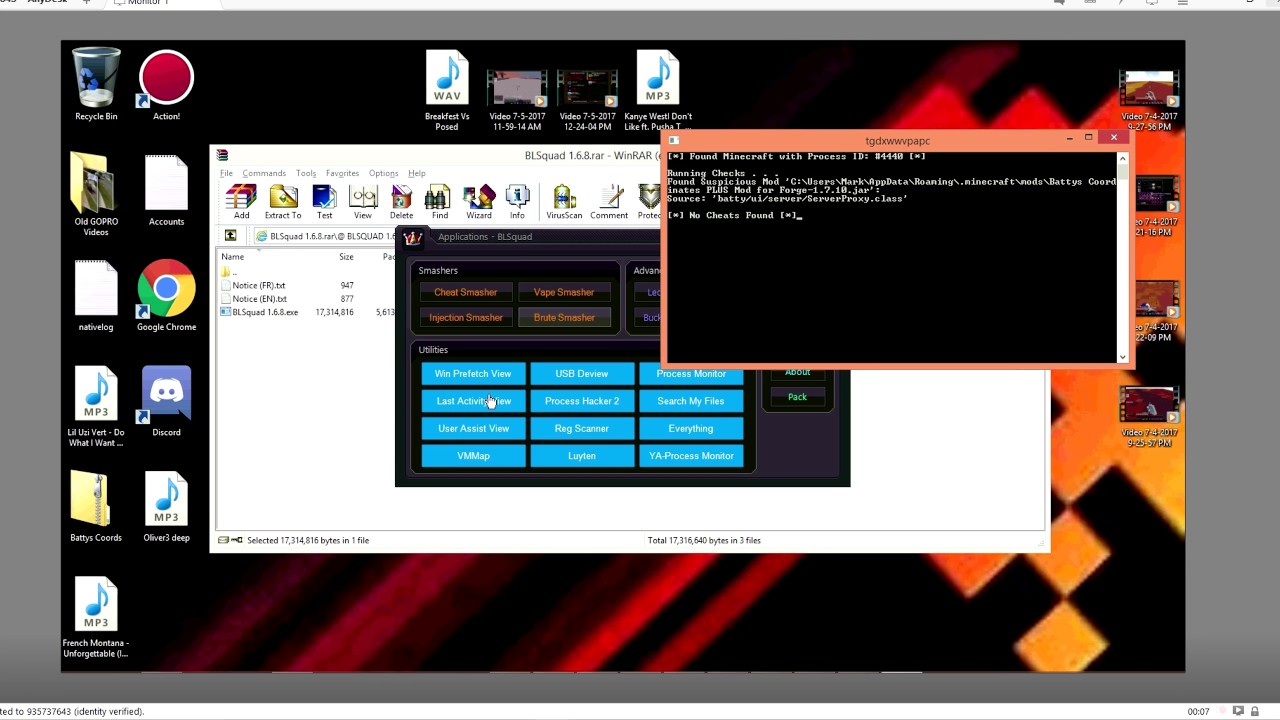Launch Search My Files utility
This screenshot has width=1280, height=720.
pyautogui.click(x=691, y=401)
